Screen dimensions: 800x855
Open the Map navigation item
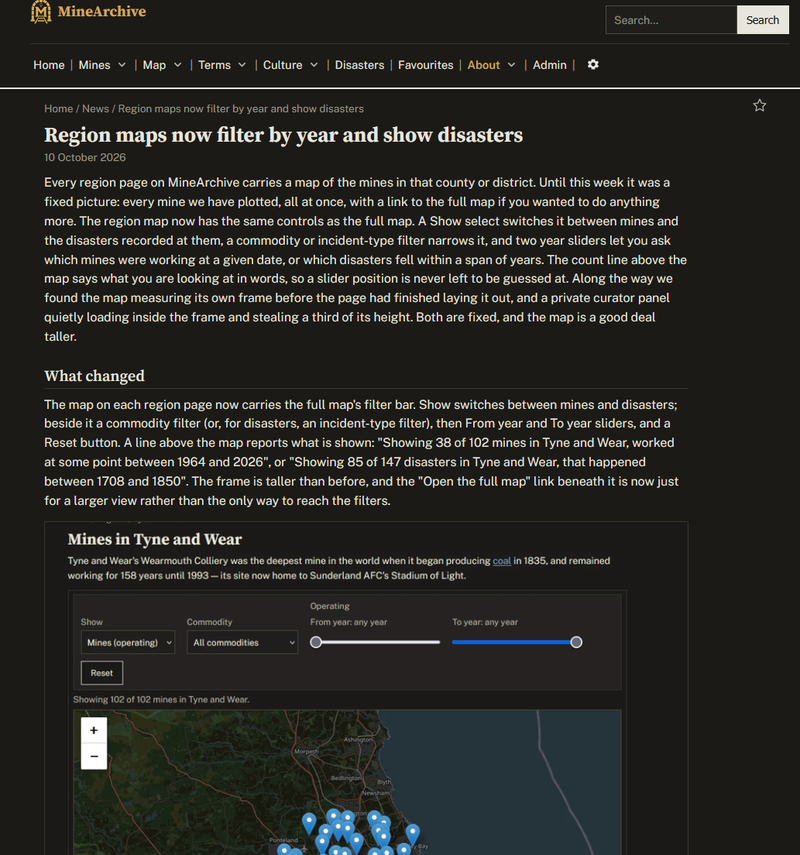tap(154, 65)
